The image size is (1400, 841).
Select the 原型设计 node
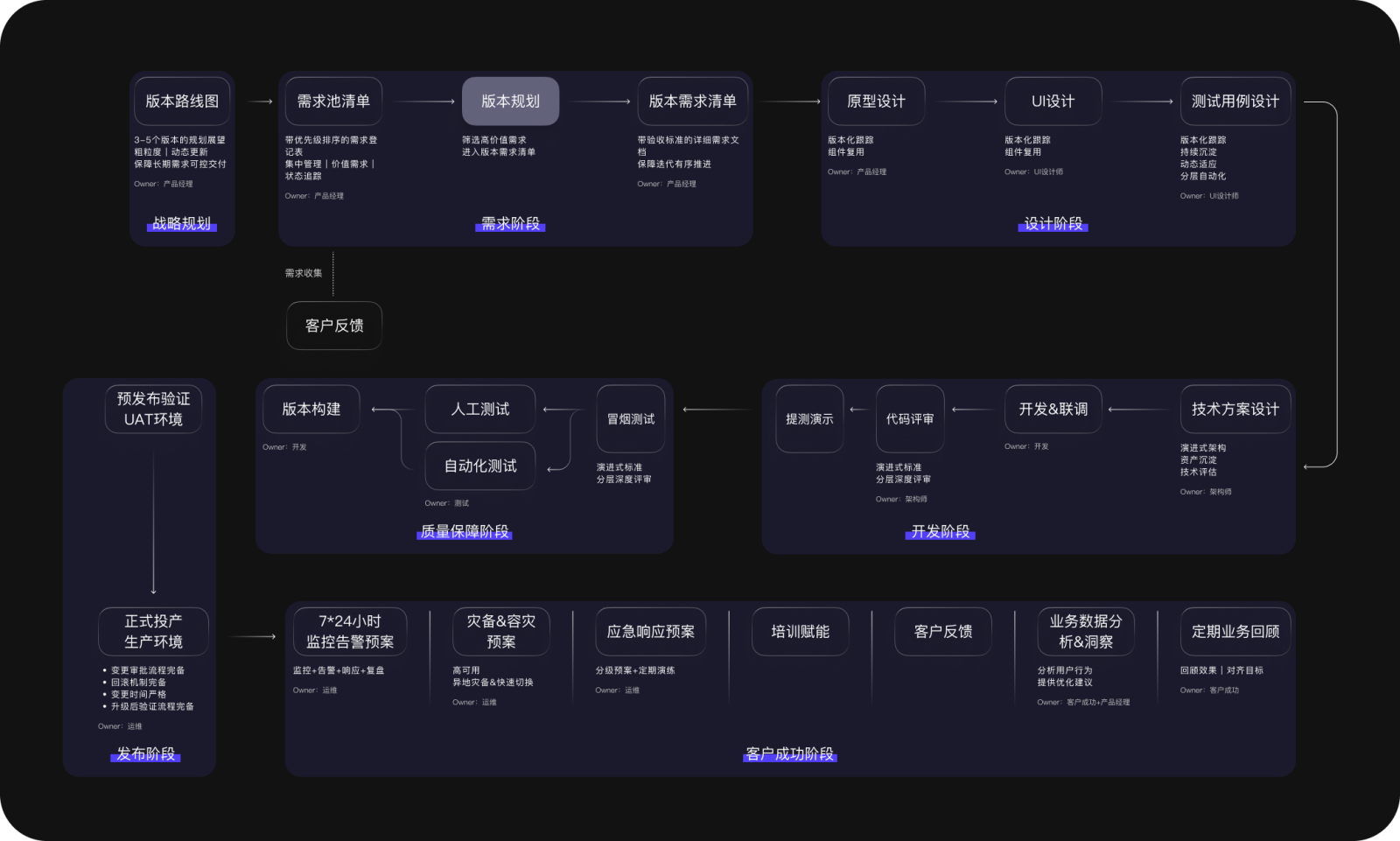876,102
